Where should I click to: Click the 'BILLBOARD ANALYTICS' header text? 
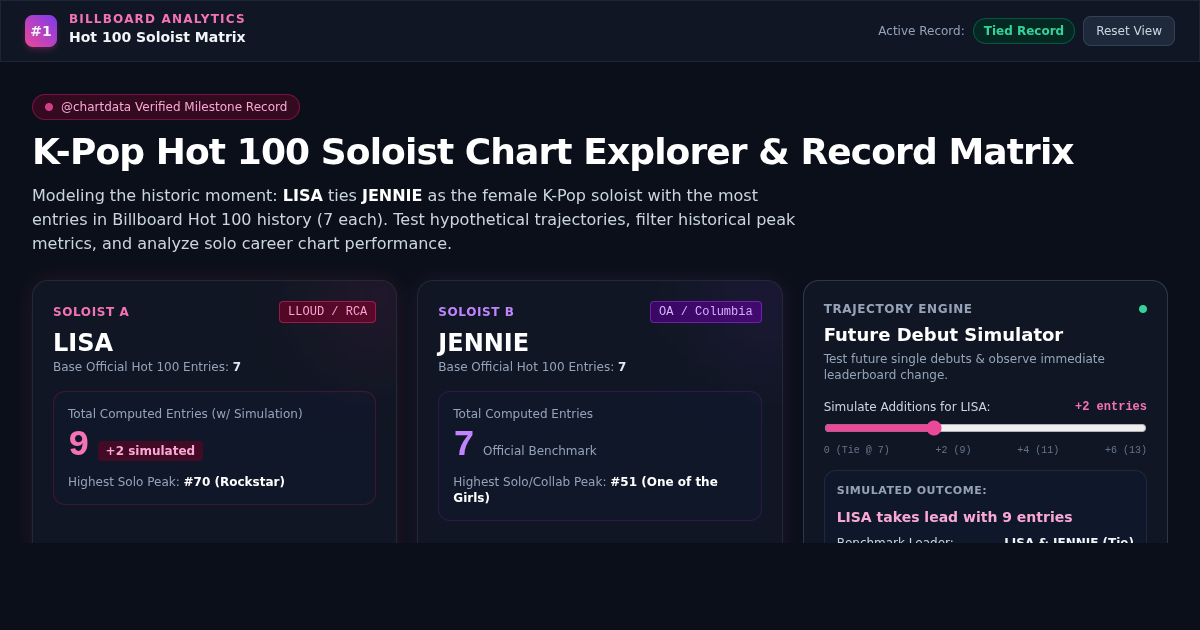click(x=157, y=19)
